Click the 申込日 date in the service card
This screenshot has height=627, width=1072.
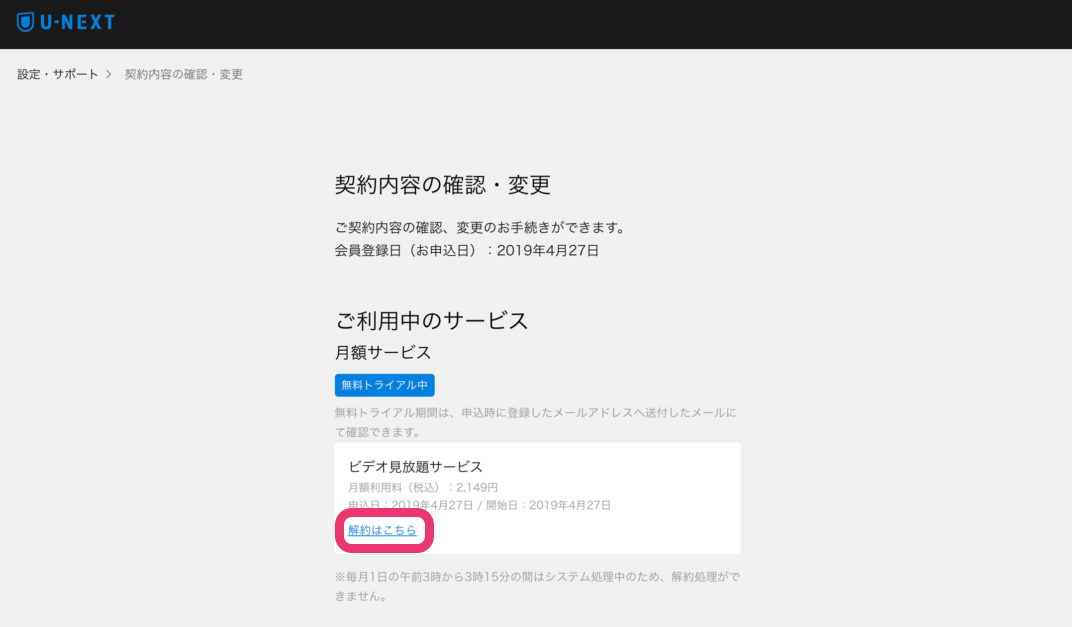409,505
